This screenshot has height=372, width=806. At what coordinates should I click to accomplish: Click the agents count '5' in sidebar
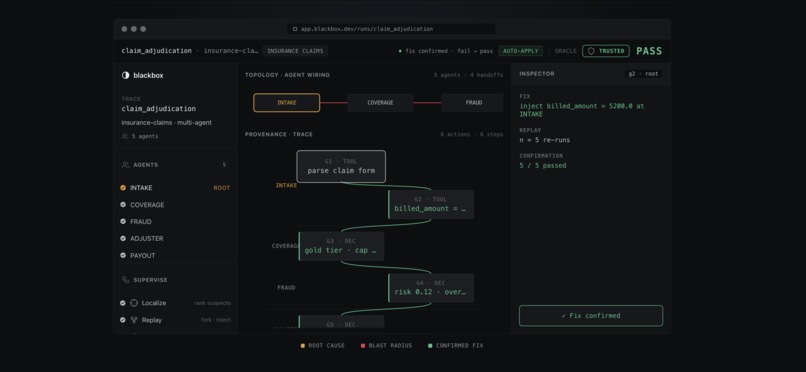coord(224,165)
